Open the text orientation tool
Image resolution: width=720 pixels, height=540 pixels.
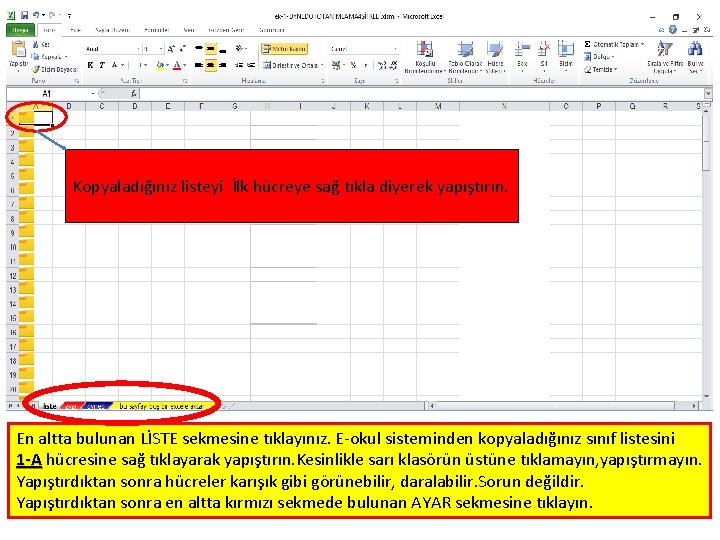240,48
